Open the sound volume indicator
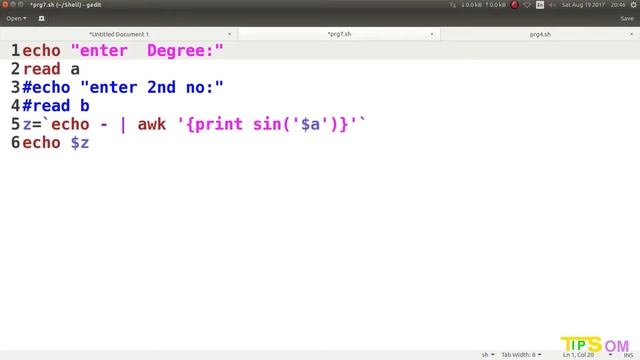This screenshot has height=360, width=640. [x=553, y=5]
